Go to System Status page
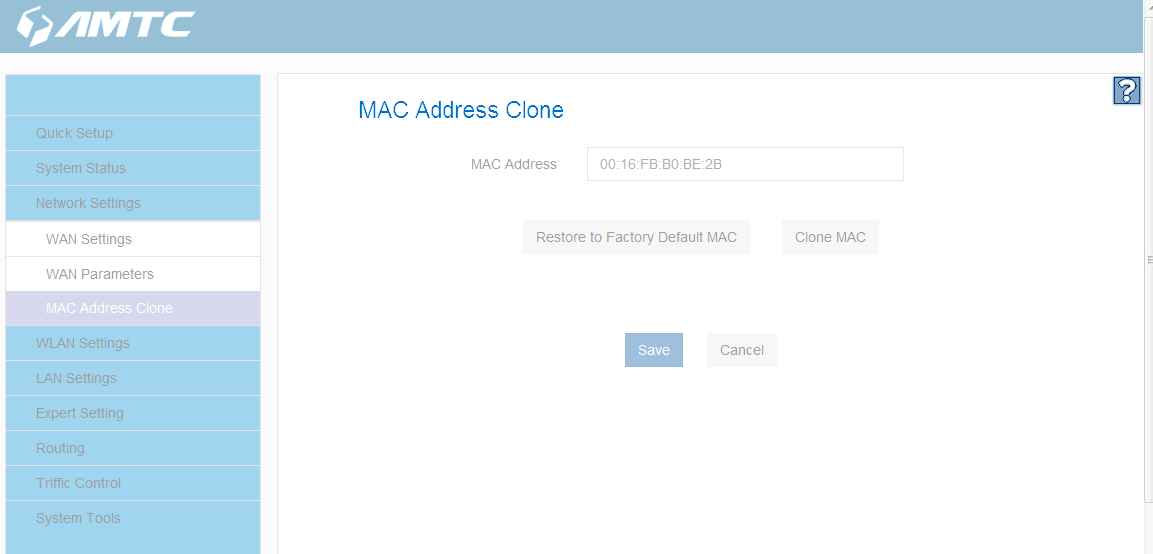1153x554 pixels. (x=133, y=168)
